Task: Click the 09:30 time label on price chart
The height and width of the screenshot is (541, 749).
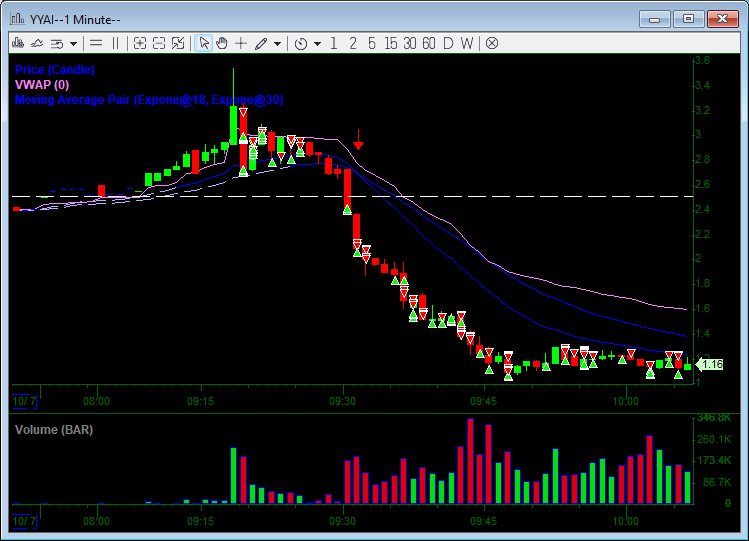Action: [342, 401]
